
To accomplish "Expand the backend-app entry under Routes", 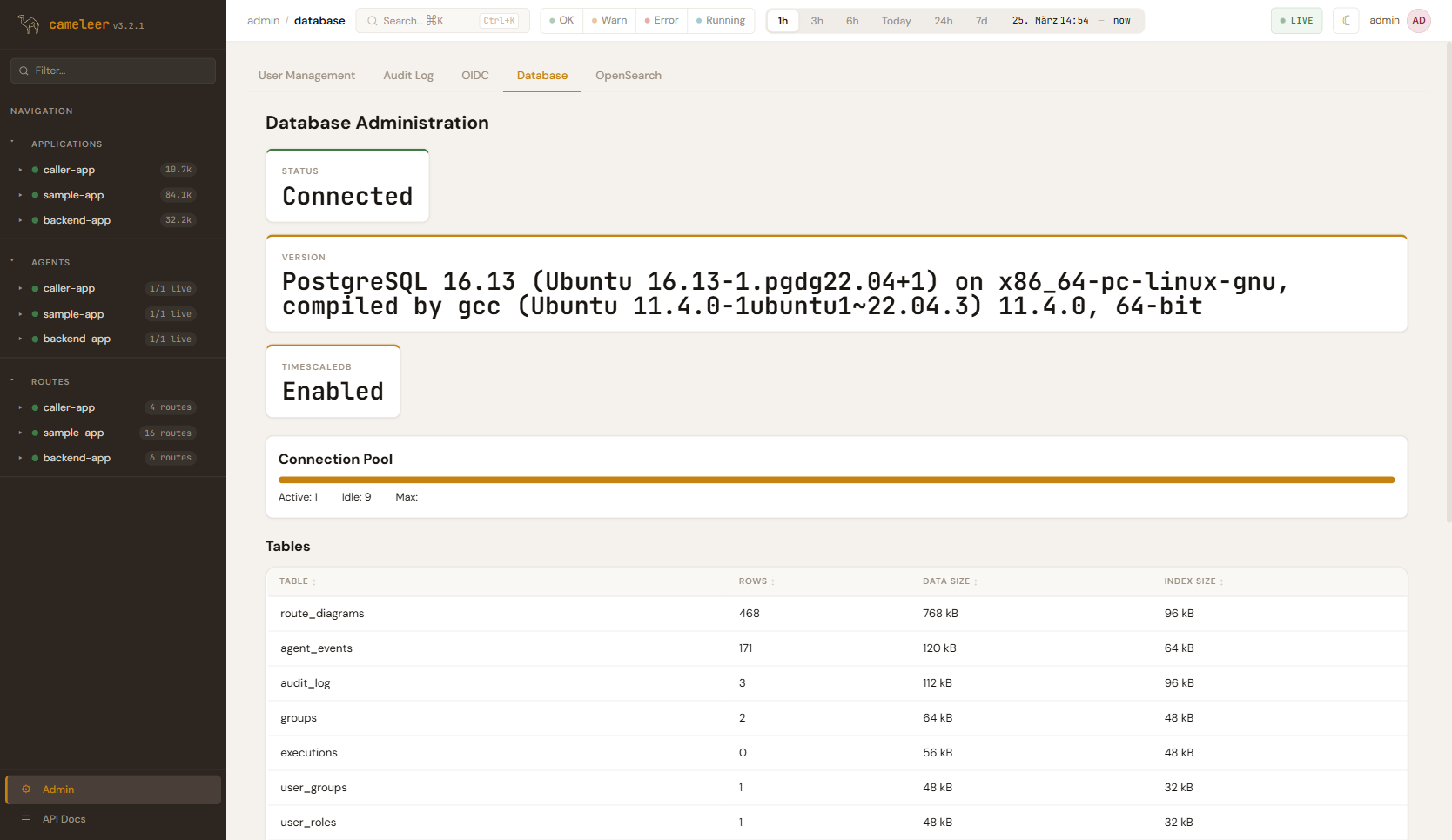I will pos(20,458).
